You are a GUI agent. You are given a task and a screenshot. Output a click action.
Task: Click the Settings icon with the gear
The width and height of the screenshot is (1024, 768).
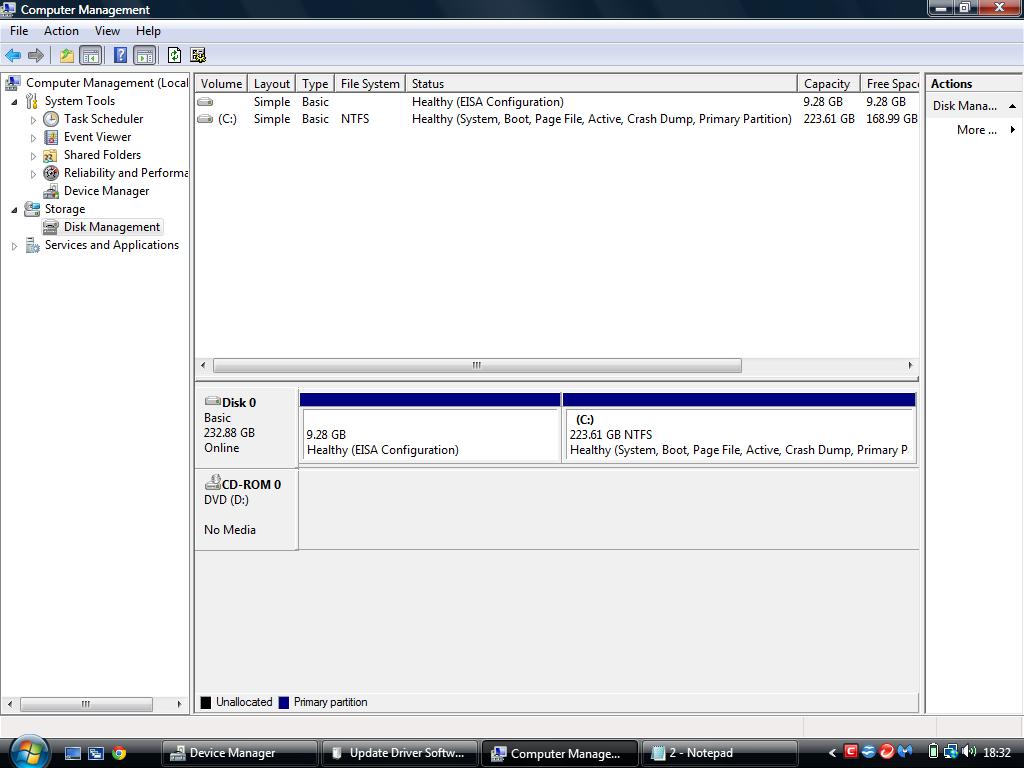[198, 56]
